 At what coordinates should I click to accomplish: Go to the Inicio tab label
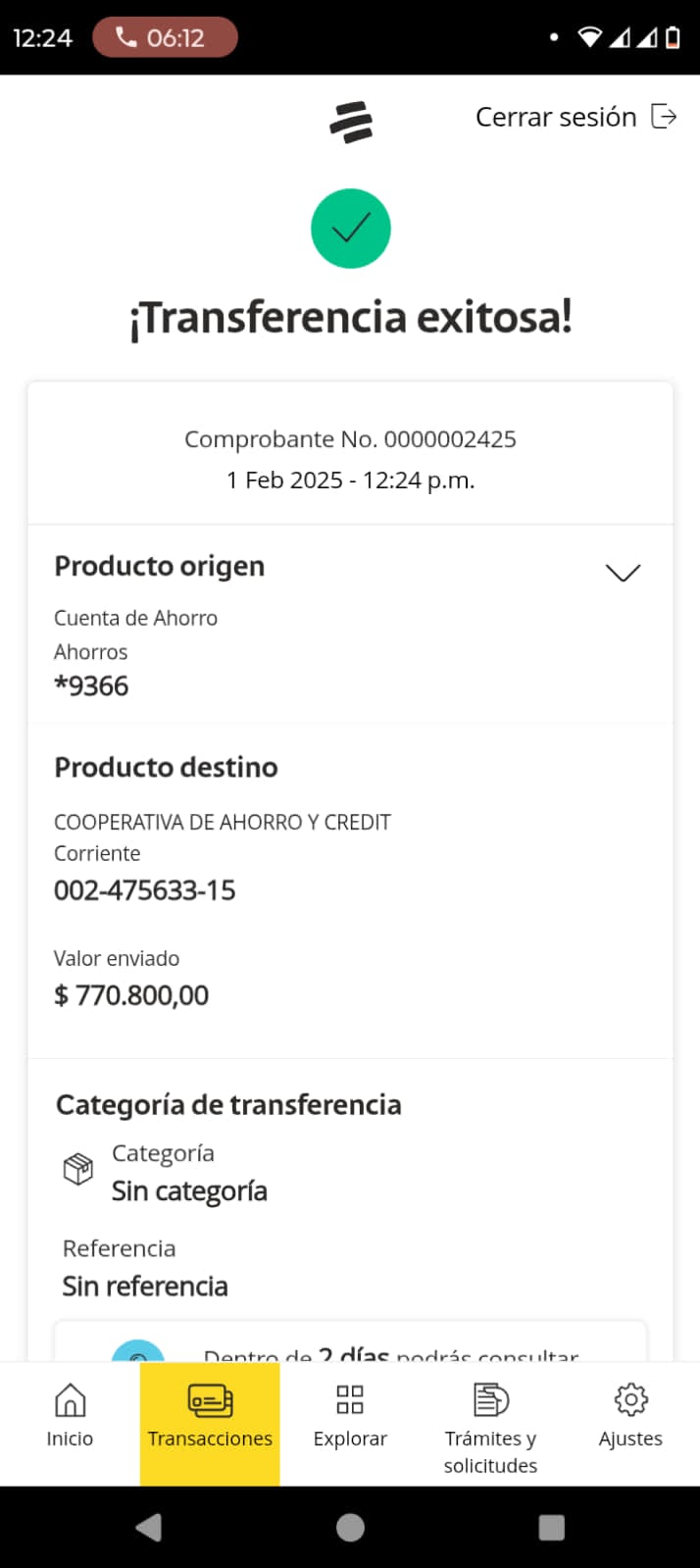coord(70,1439)
